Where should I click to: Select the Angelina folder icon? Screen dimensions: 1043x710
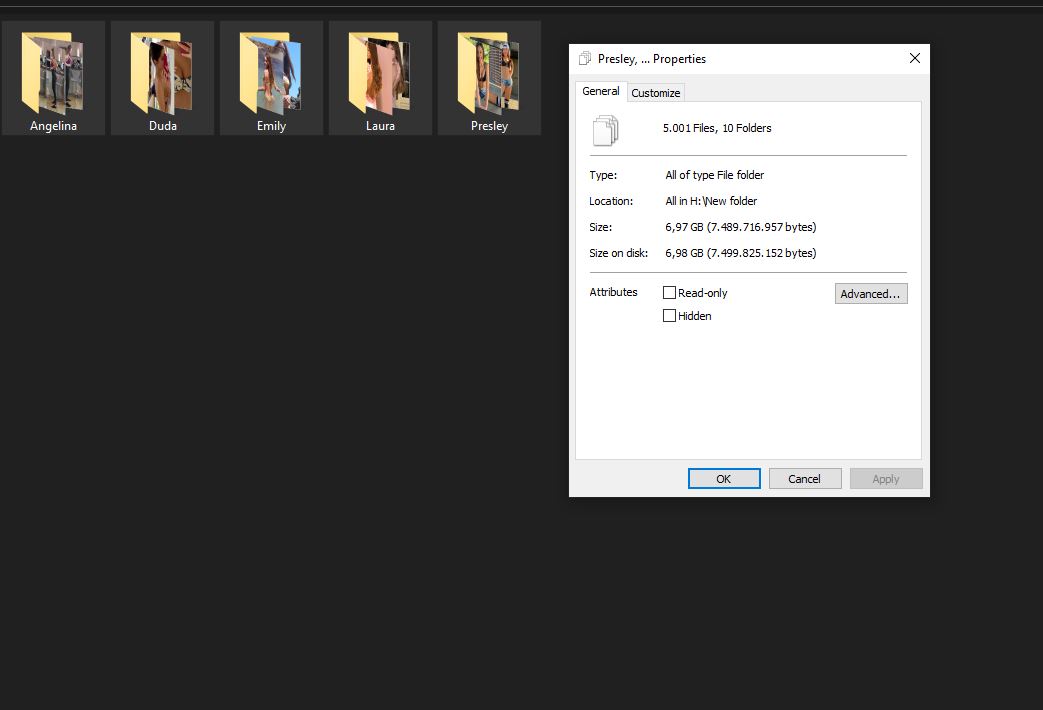click(x=53, y=73)
